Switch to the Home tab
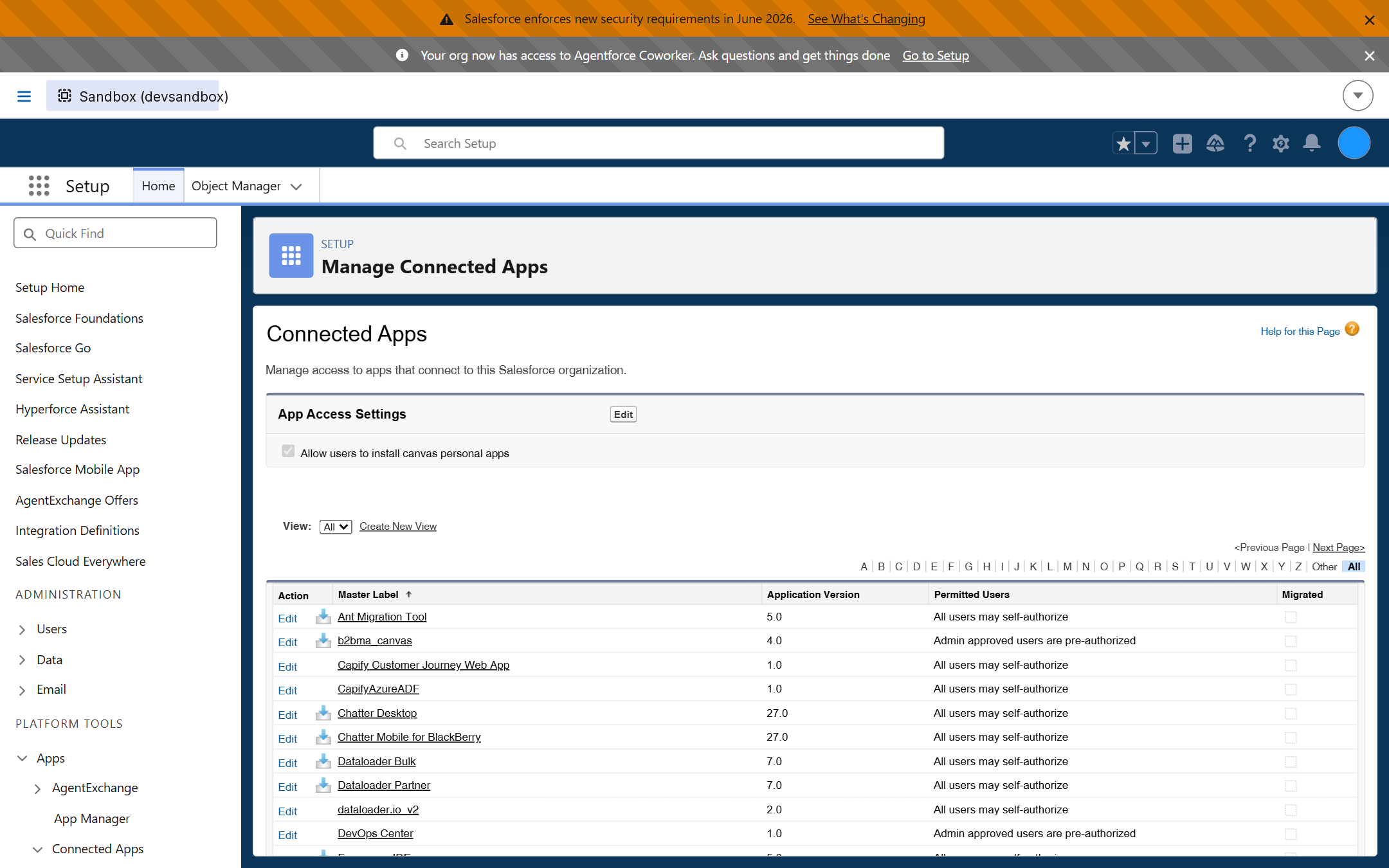Image resolution: width=1389 pixels, height=868 pixels. click(x=158, y=186)
